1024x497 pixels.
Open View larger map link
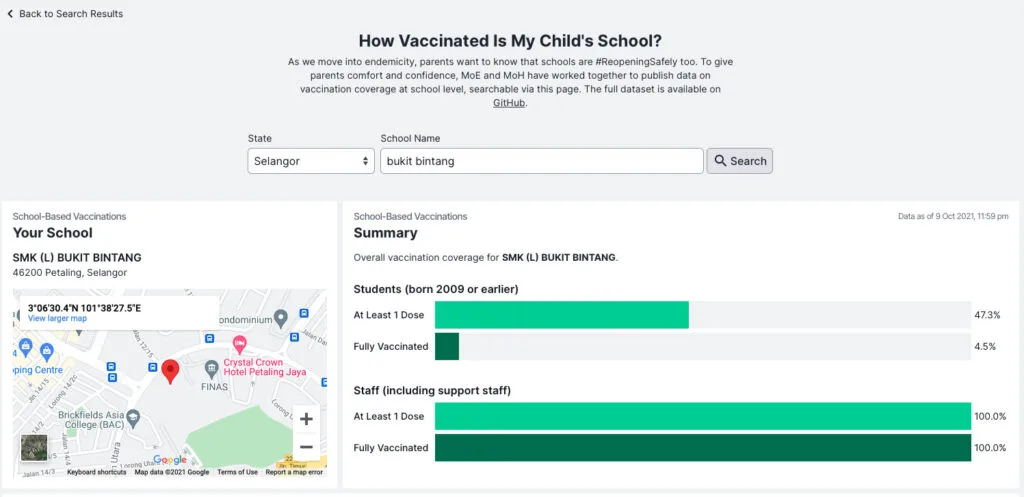click(x=57, y=319)
